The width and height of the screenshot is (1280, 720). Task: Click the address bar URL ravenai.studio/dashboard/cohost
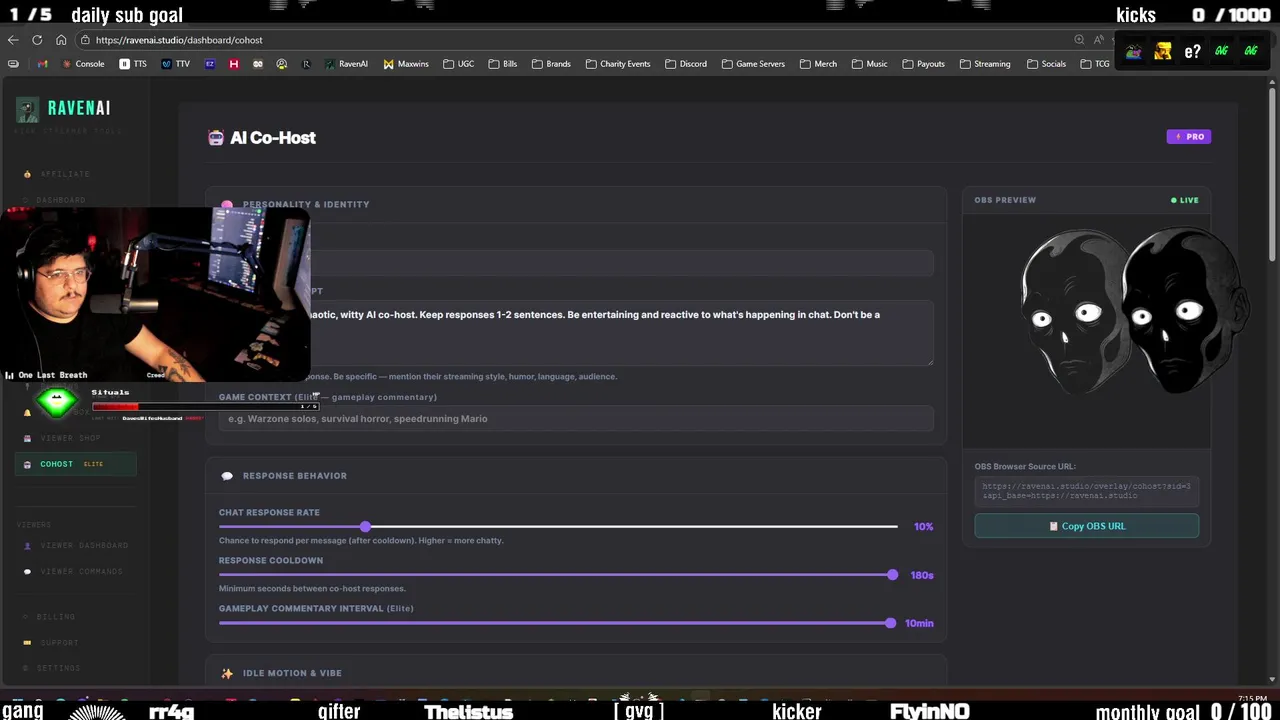pyautogui.click(x=179, y=40)
